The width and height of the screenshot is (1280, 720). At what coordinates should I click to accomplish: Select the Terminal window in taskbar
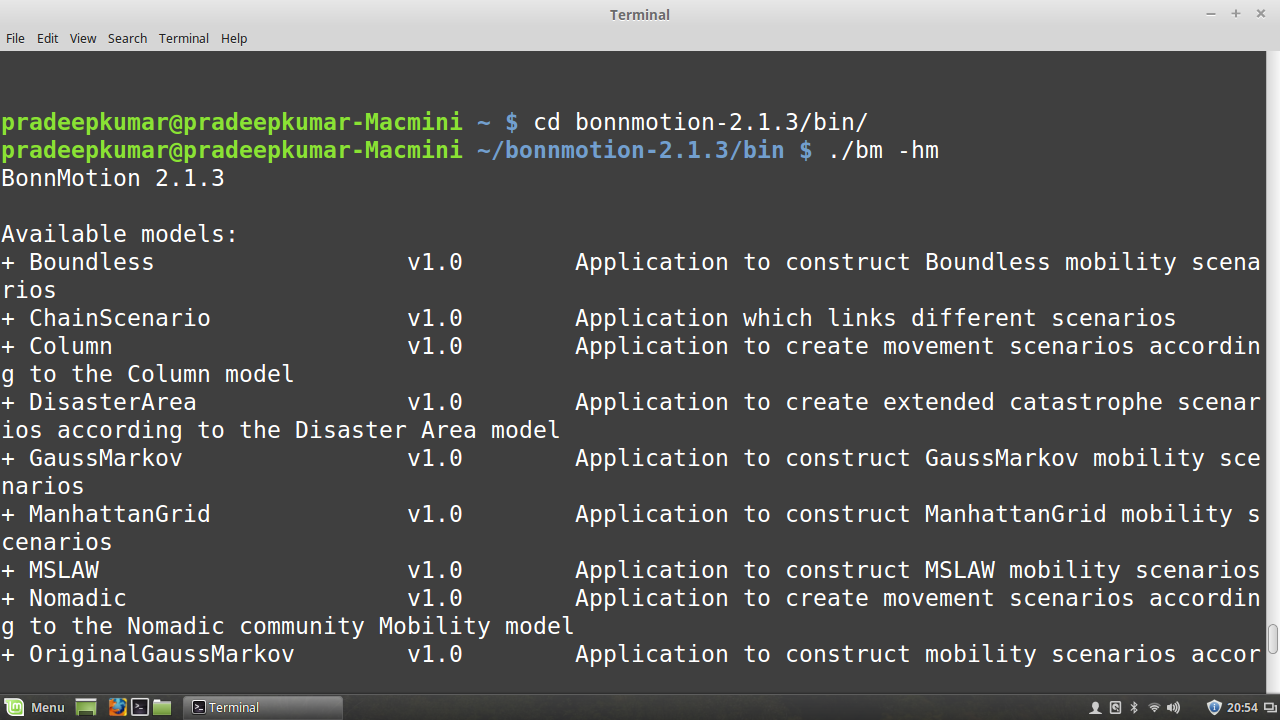[x=265, y=707]
